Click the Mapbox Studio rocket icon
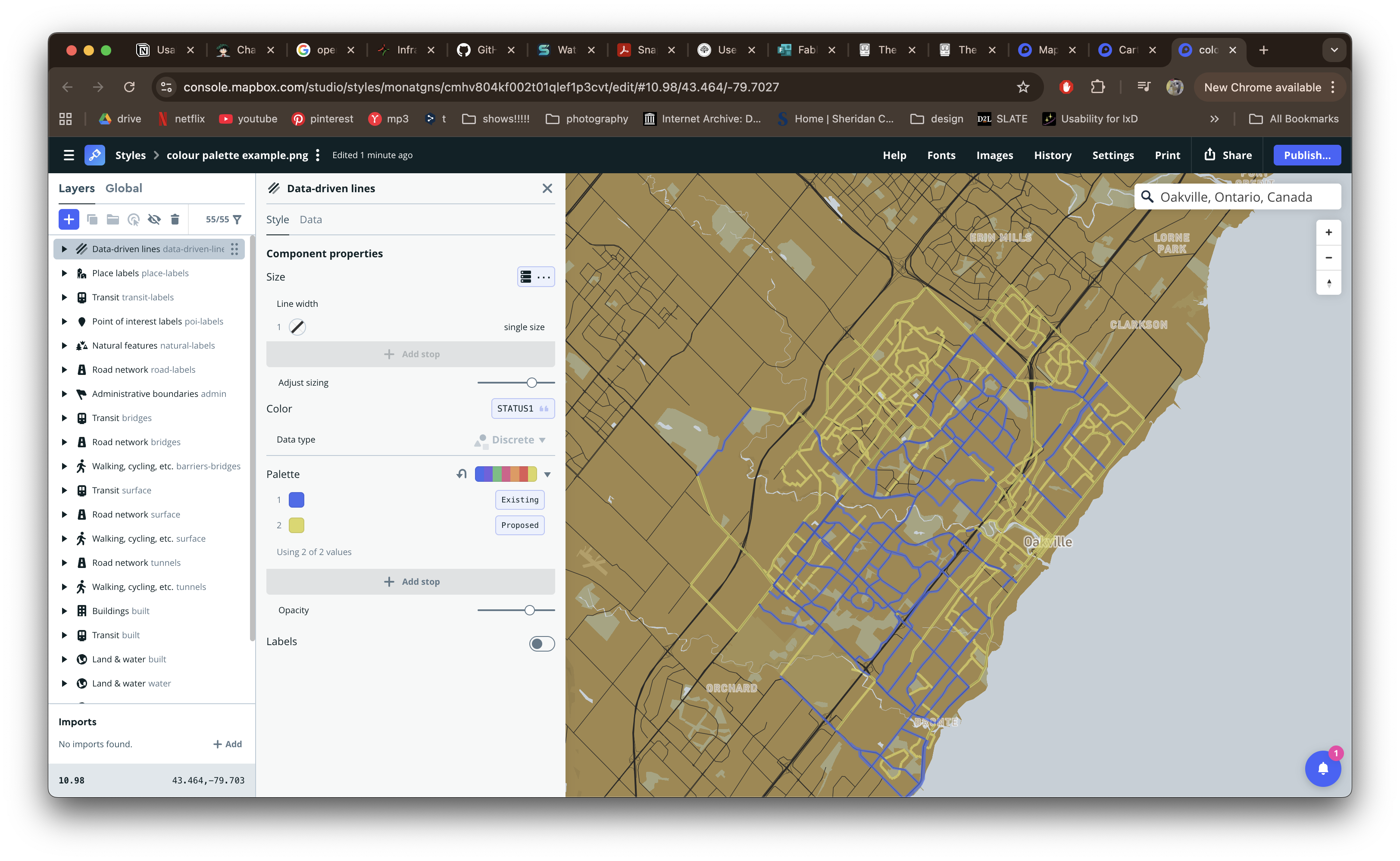1400x861 pixels. click(x=94, y=154)
